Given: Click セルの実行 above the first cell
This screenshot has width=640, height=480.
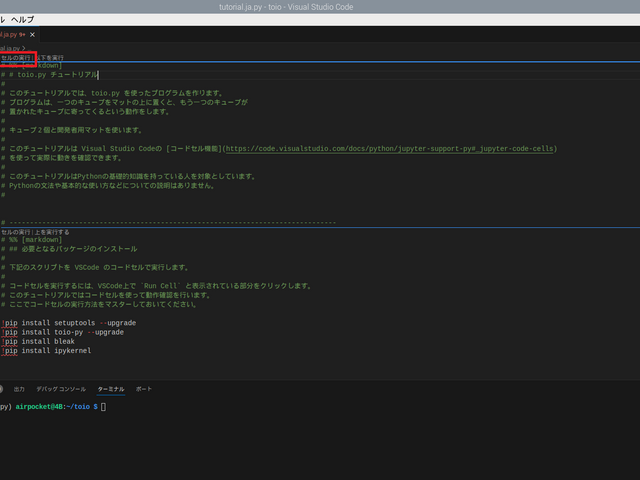Looking at the screenshot, I should point(16,58).
